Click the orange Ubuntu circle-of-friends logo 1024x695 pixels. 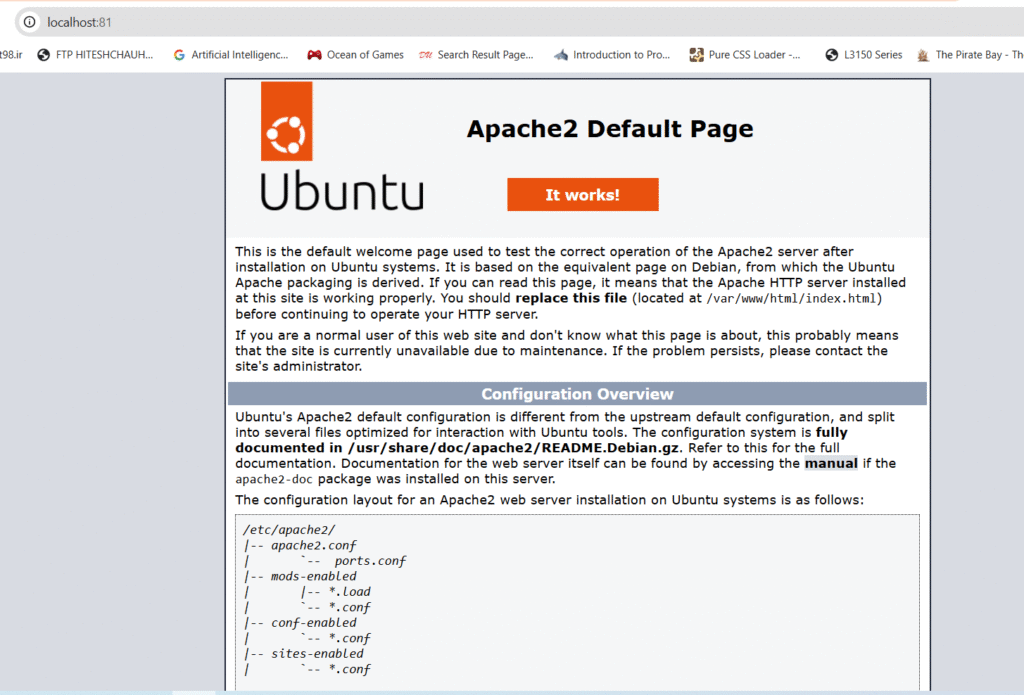pos(286,121)
